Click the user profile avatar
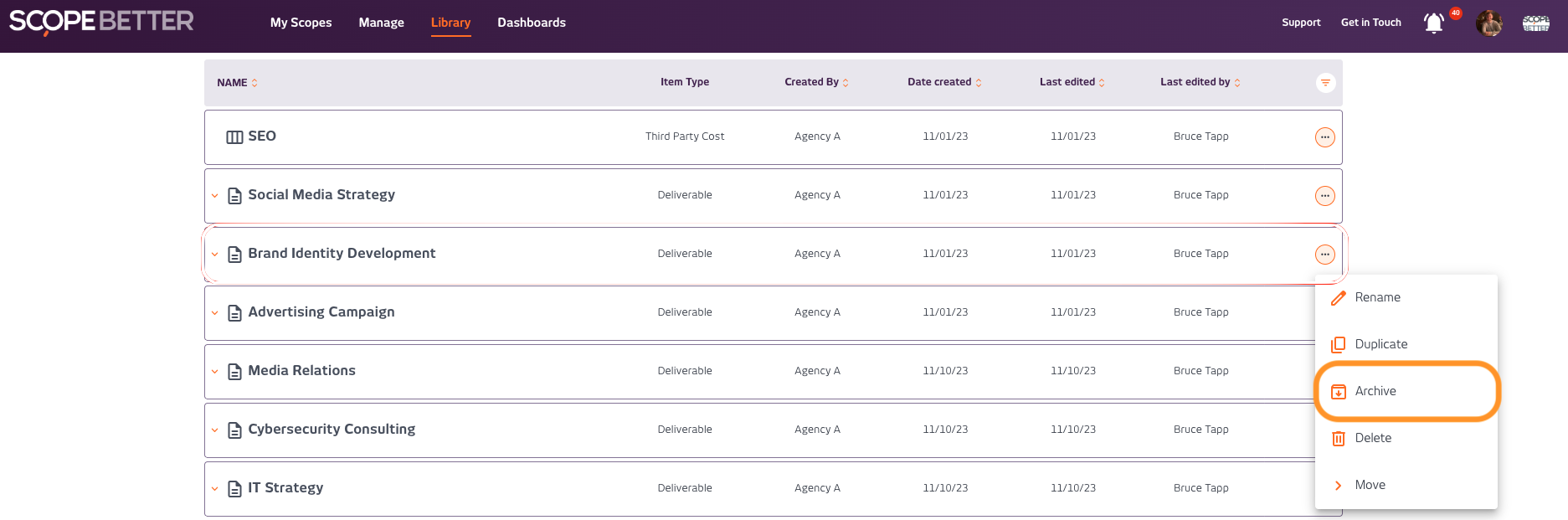The width and height of the screenshot is (1568, 520). coord(1488,23)
